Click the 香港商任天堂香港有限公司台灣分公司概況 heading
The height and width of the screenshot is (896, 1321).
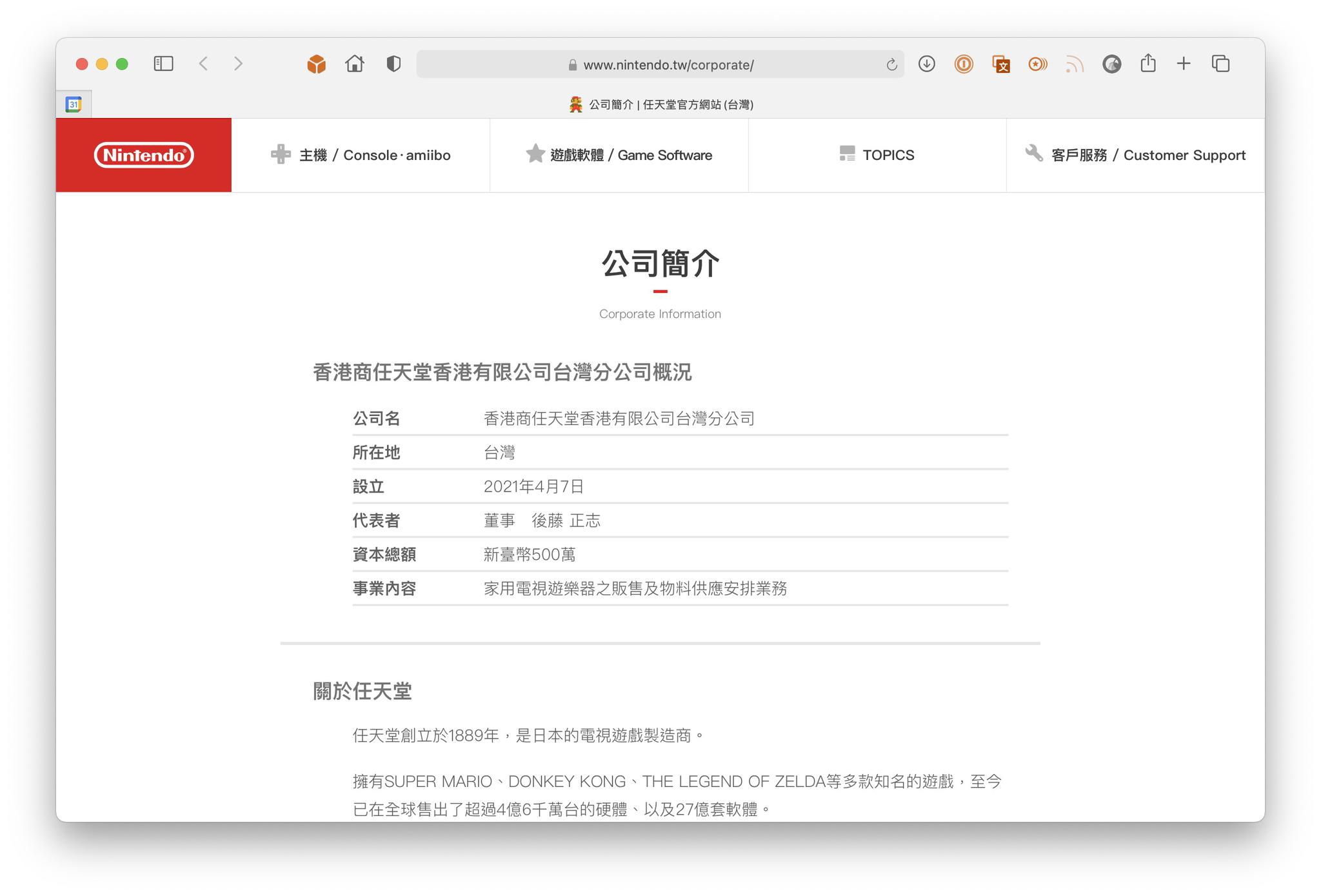pos(502,372)
